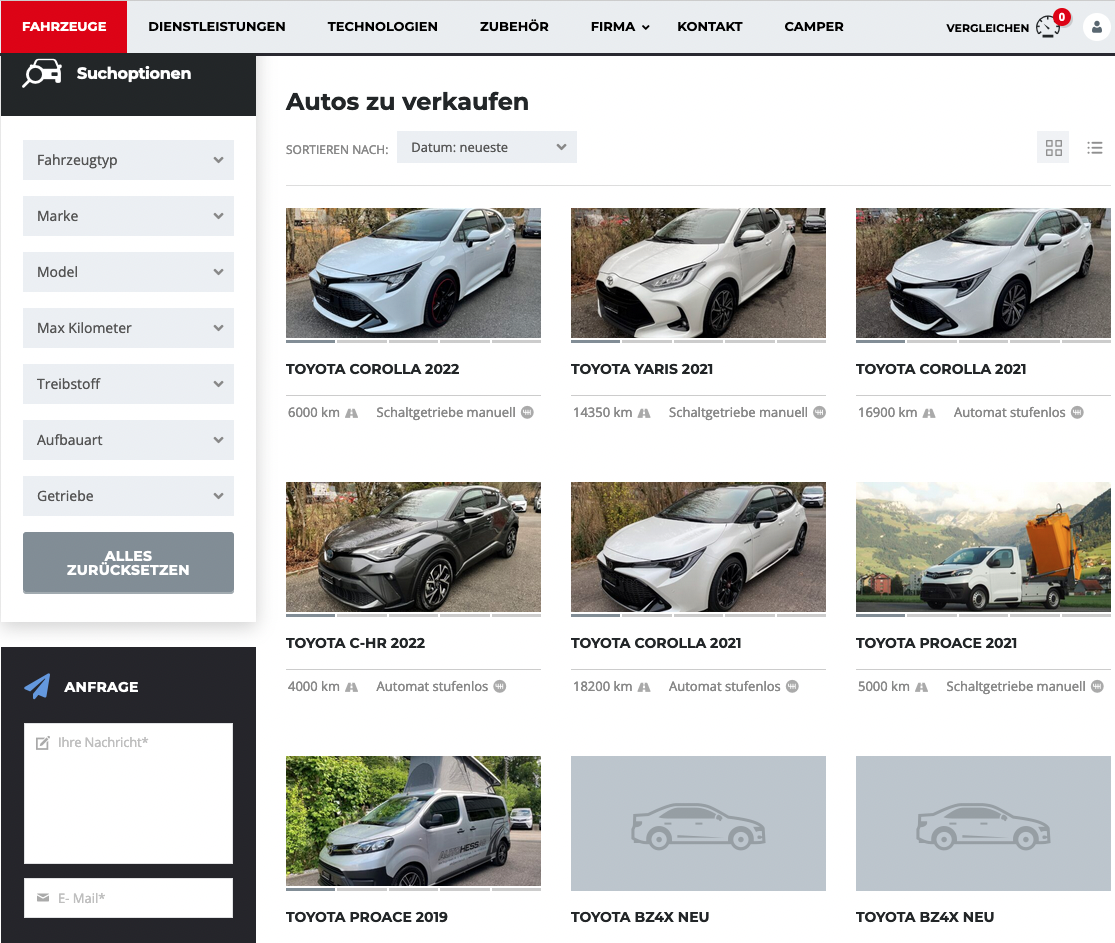Screen dimensions: 1115x943
Task: Open Toyota Proace 2019 listing title
Action: 367,917
